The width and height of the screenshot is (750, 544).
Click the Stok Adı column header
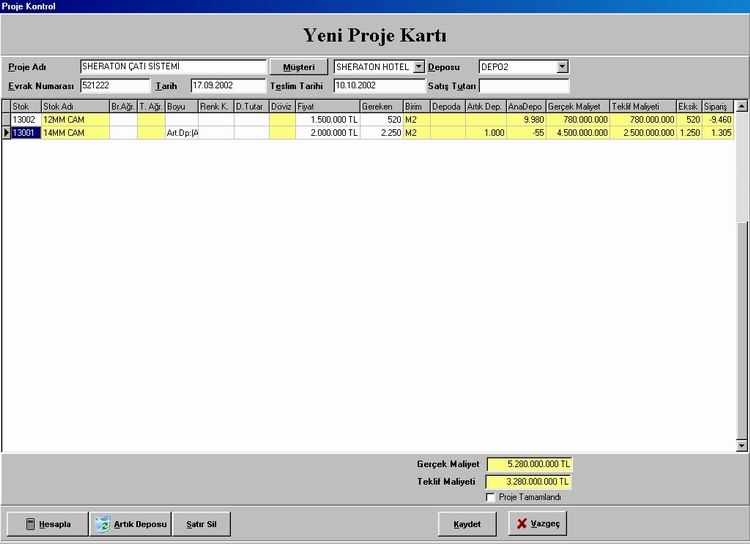[74, 106]
